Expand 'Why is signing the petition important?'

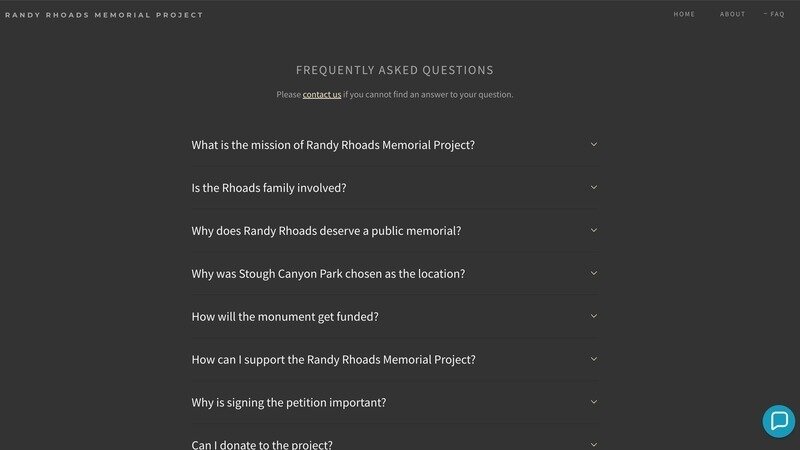(x=395, y=402)
